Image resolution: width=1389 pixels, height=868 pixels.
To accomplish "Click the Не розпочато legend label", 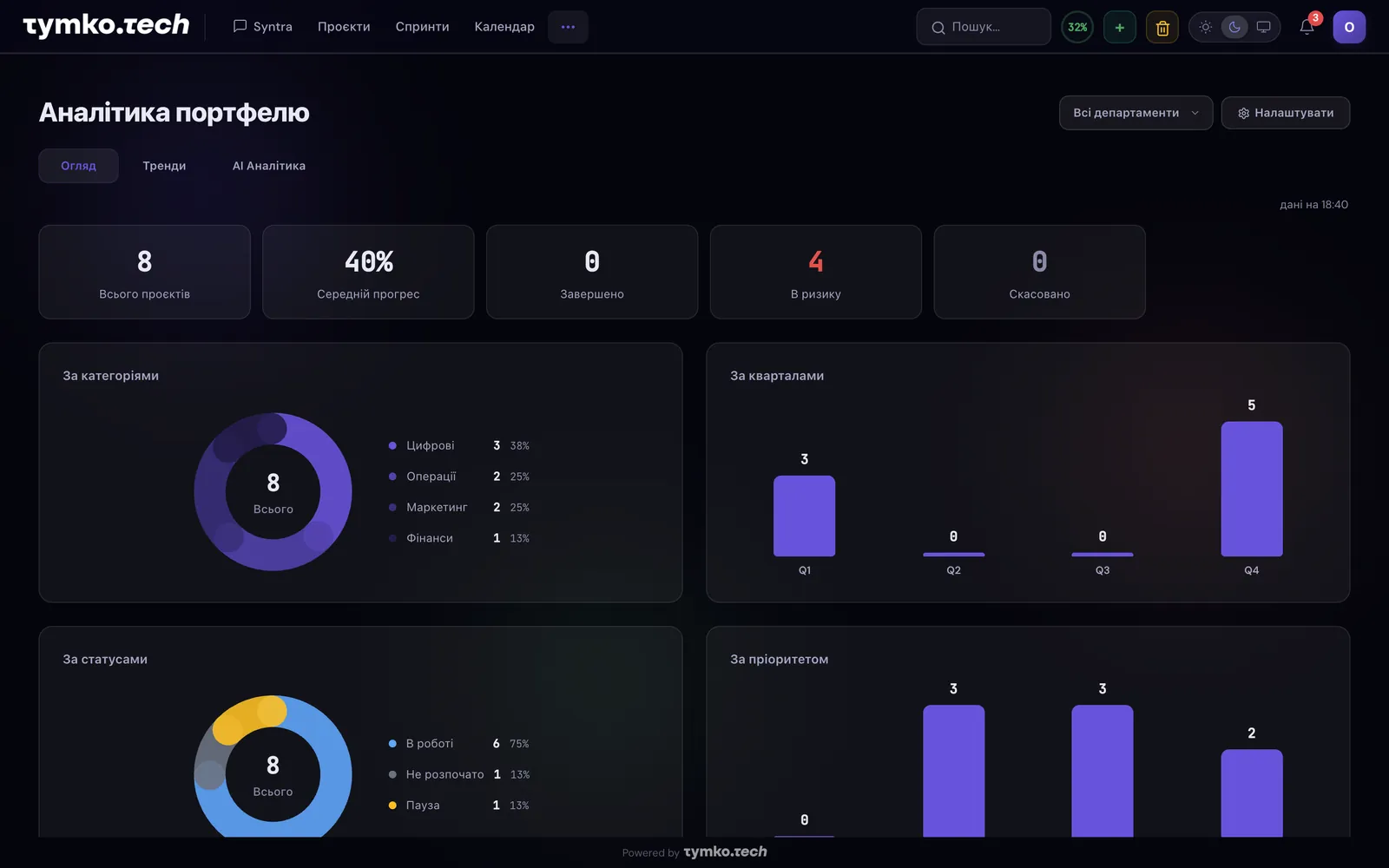I will (x=445, y=774).
